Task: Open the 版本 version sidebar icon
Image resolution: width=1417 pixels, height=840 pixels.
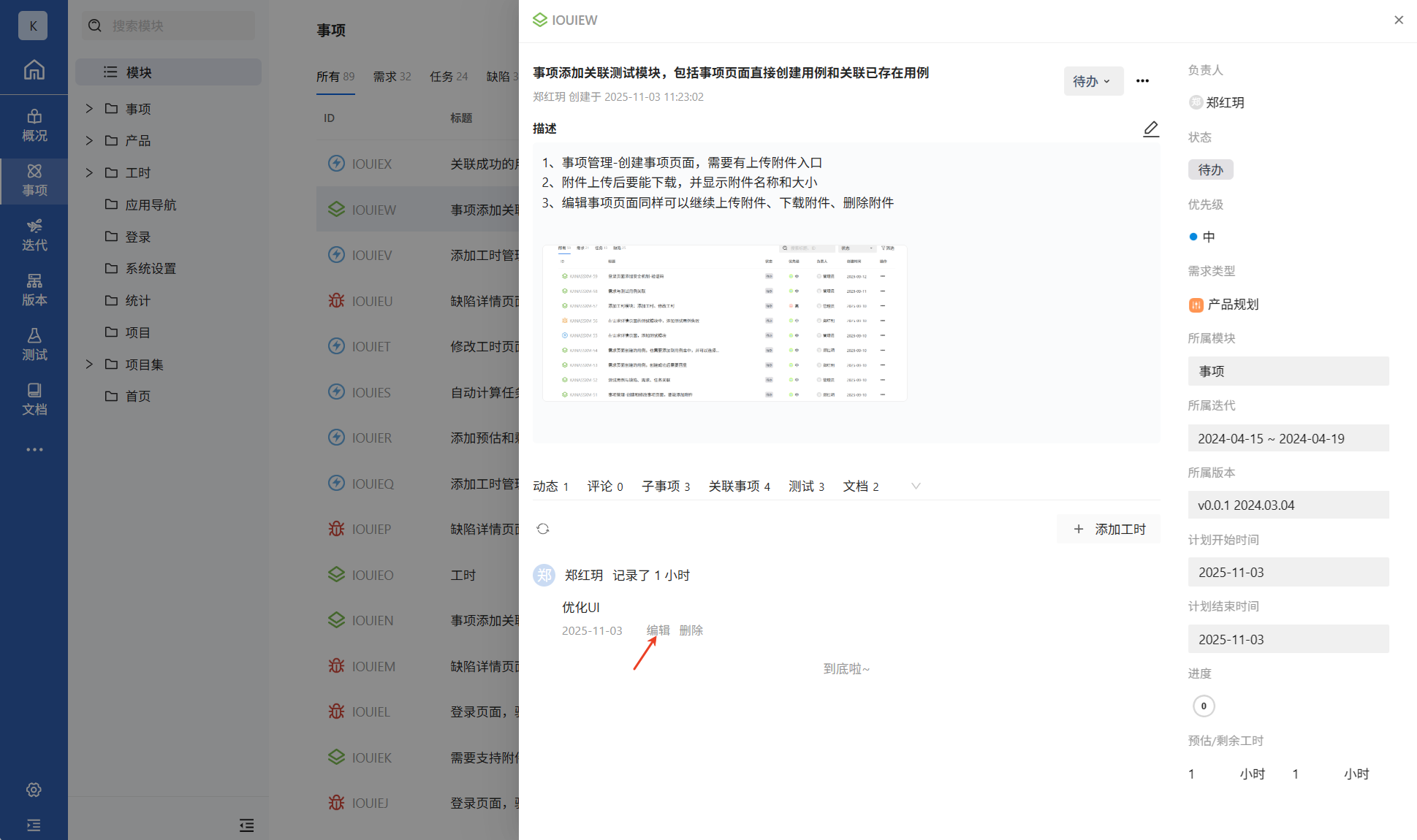Action: (x=34, y=289)
